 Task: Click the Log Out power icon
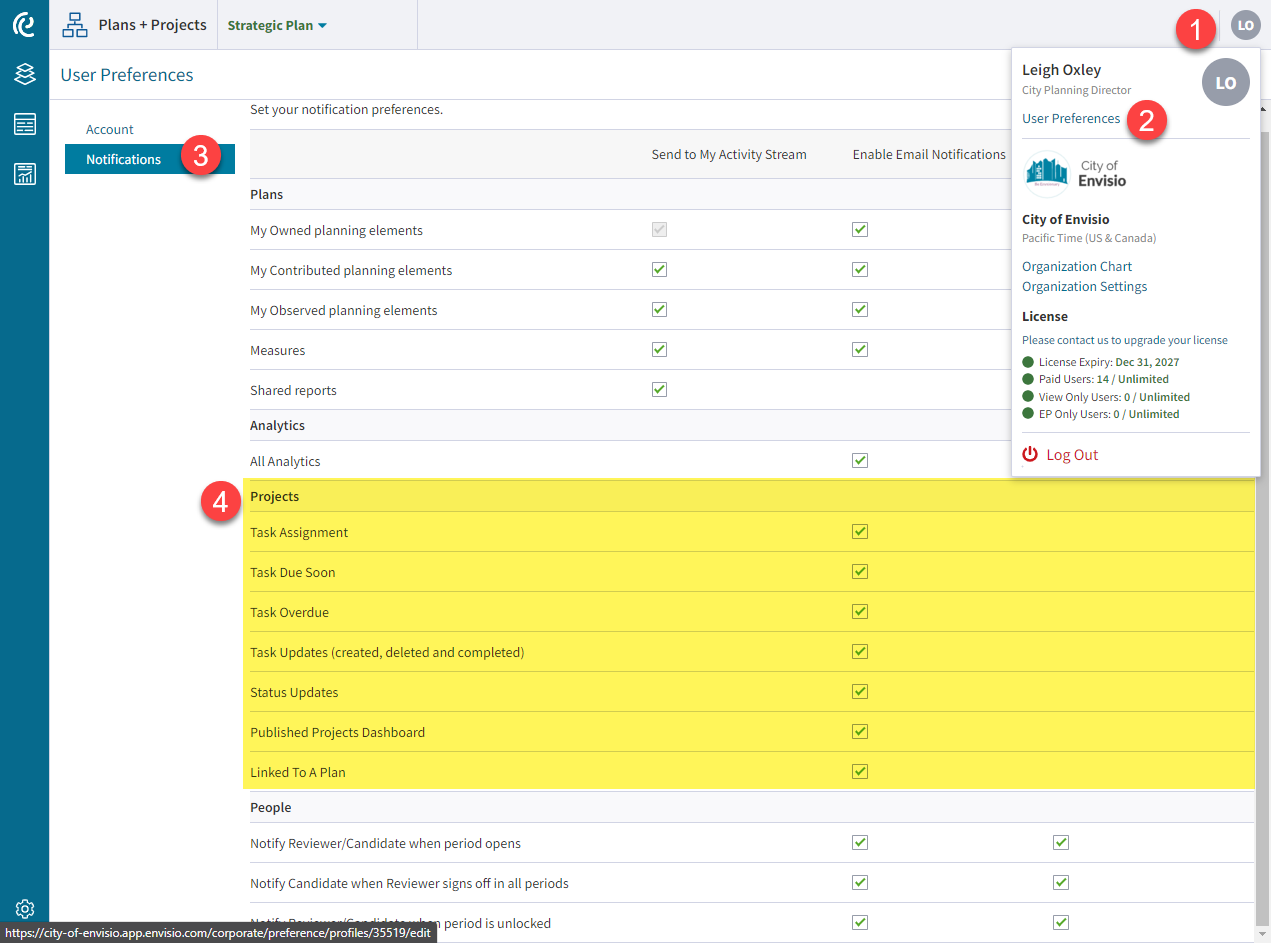(1030, 454)
